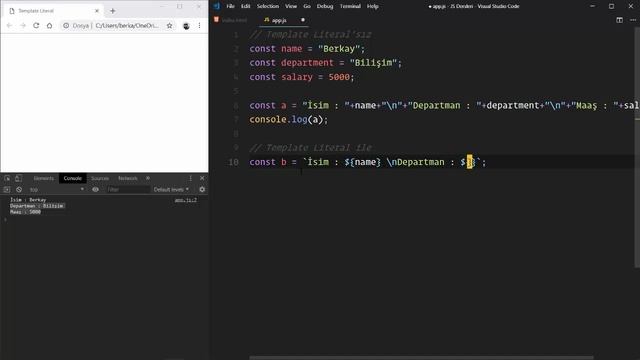The image size is (640, 360).
Task: Open VS Code Help menu
Action: (373, 6)
